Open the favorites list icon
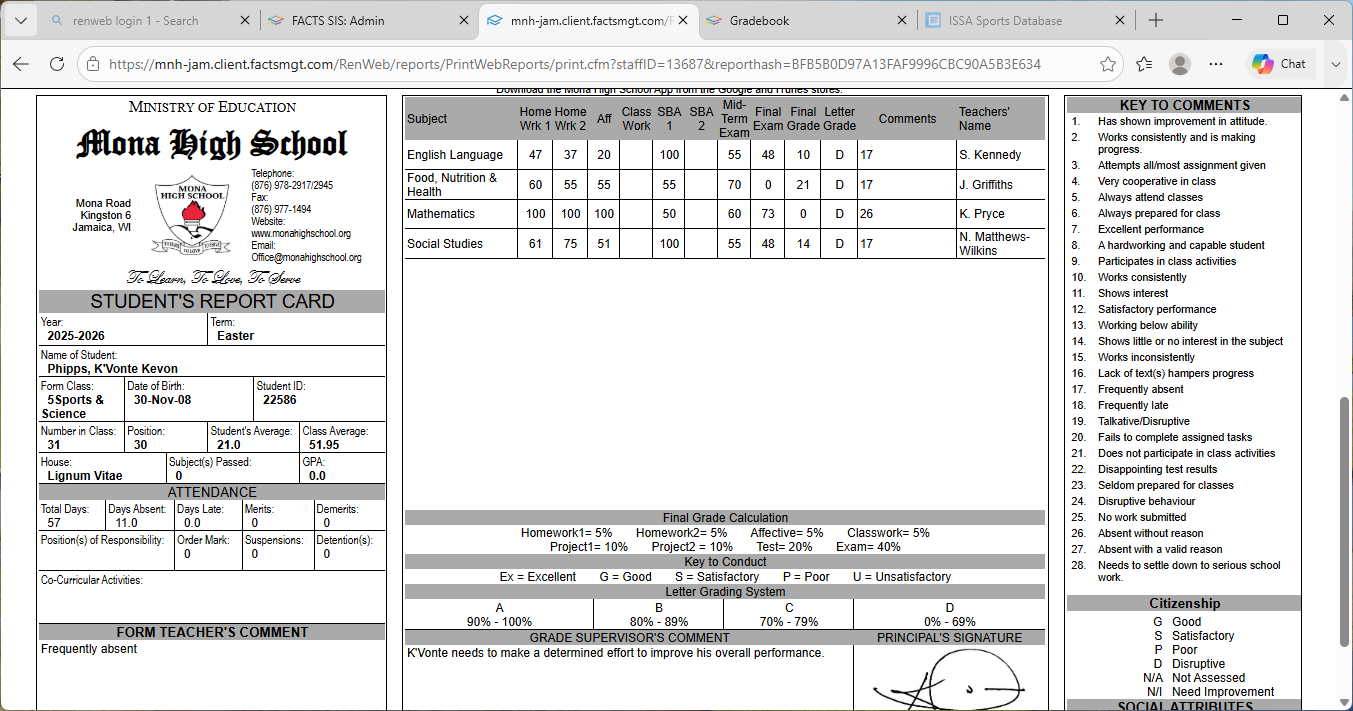The width and height of the screenshot is (1353, 711). 1144,64
